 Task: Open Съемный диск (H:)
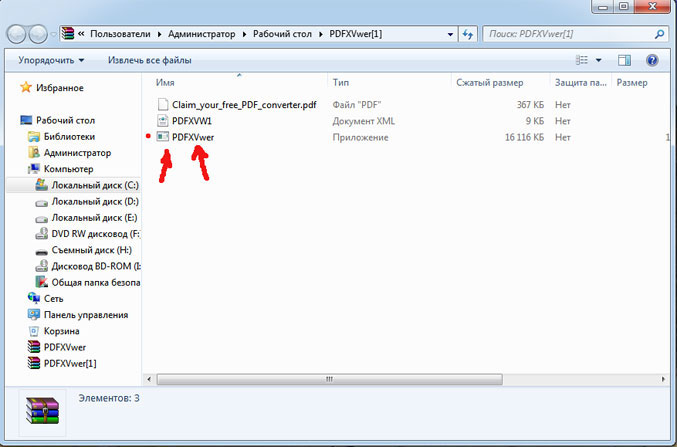click(92, 250)
